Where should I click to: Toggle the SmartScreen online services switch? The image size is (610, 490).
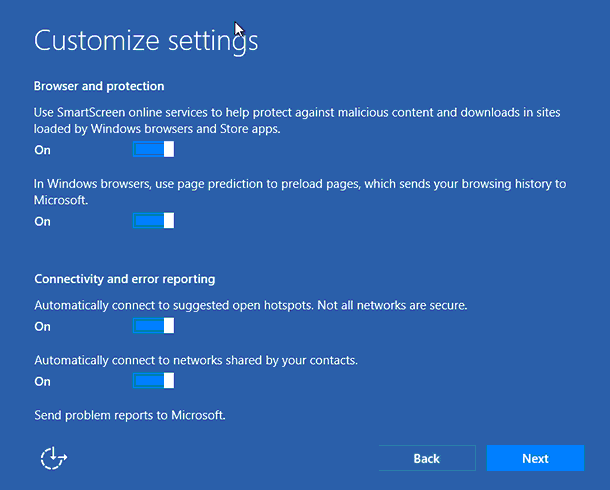point(153,149)
